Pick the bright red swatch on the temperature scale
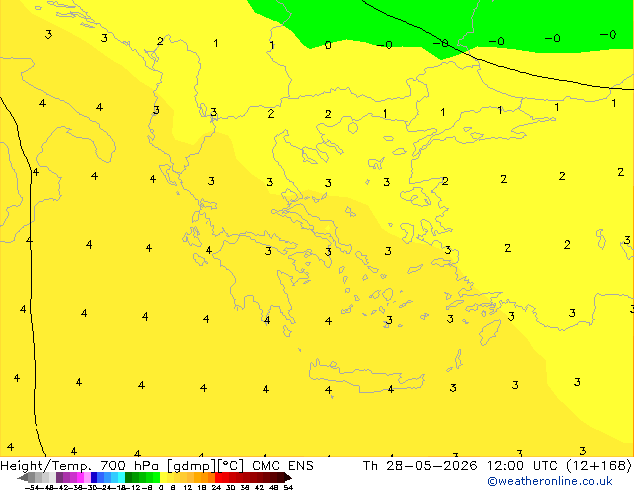This screenshot has height=490, width=634. (218, 478)
